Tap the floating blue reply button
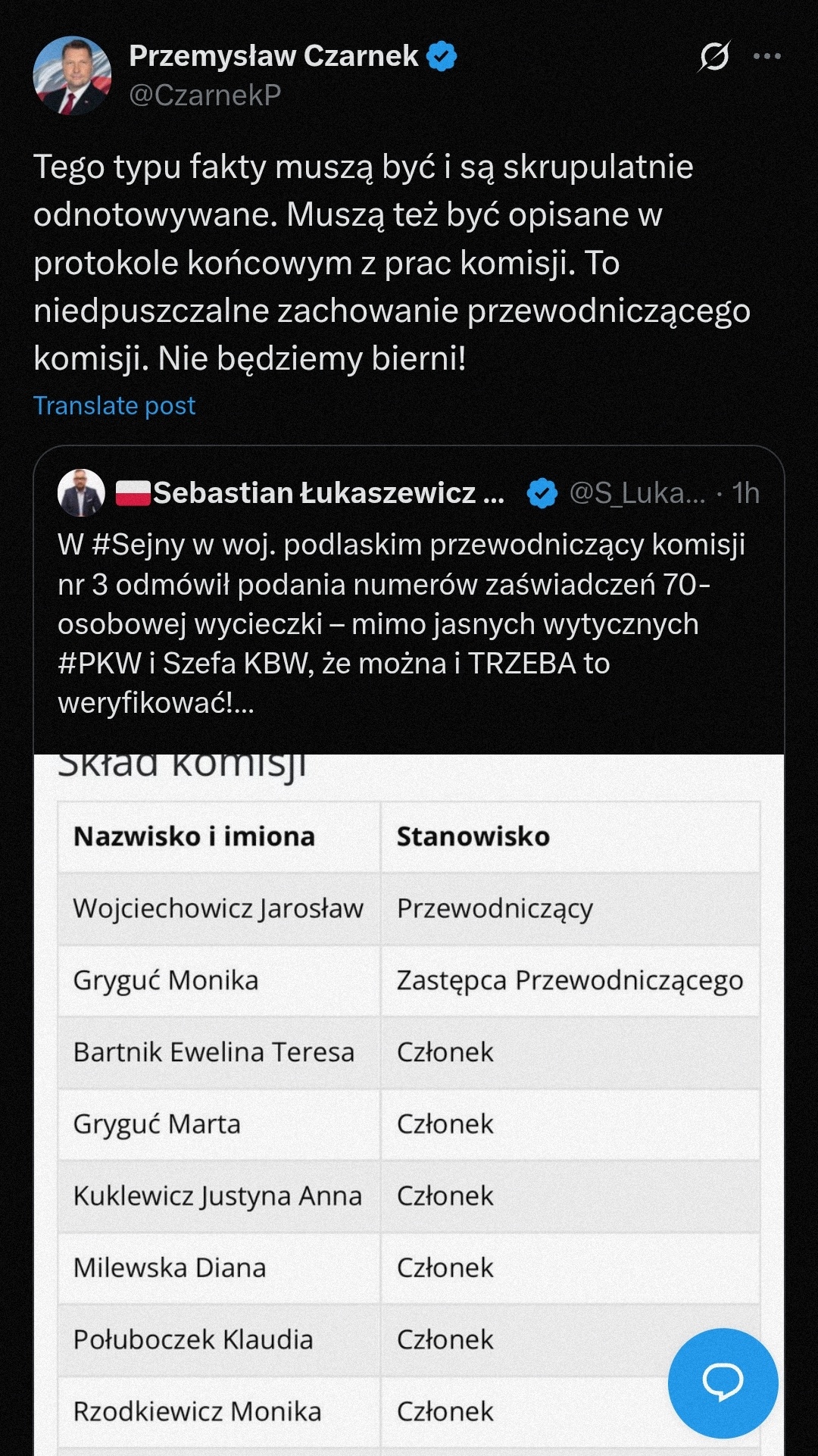Screen dimensions: 818x1456 pyautogui.click(x=723, y=1383)
